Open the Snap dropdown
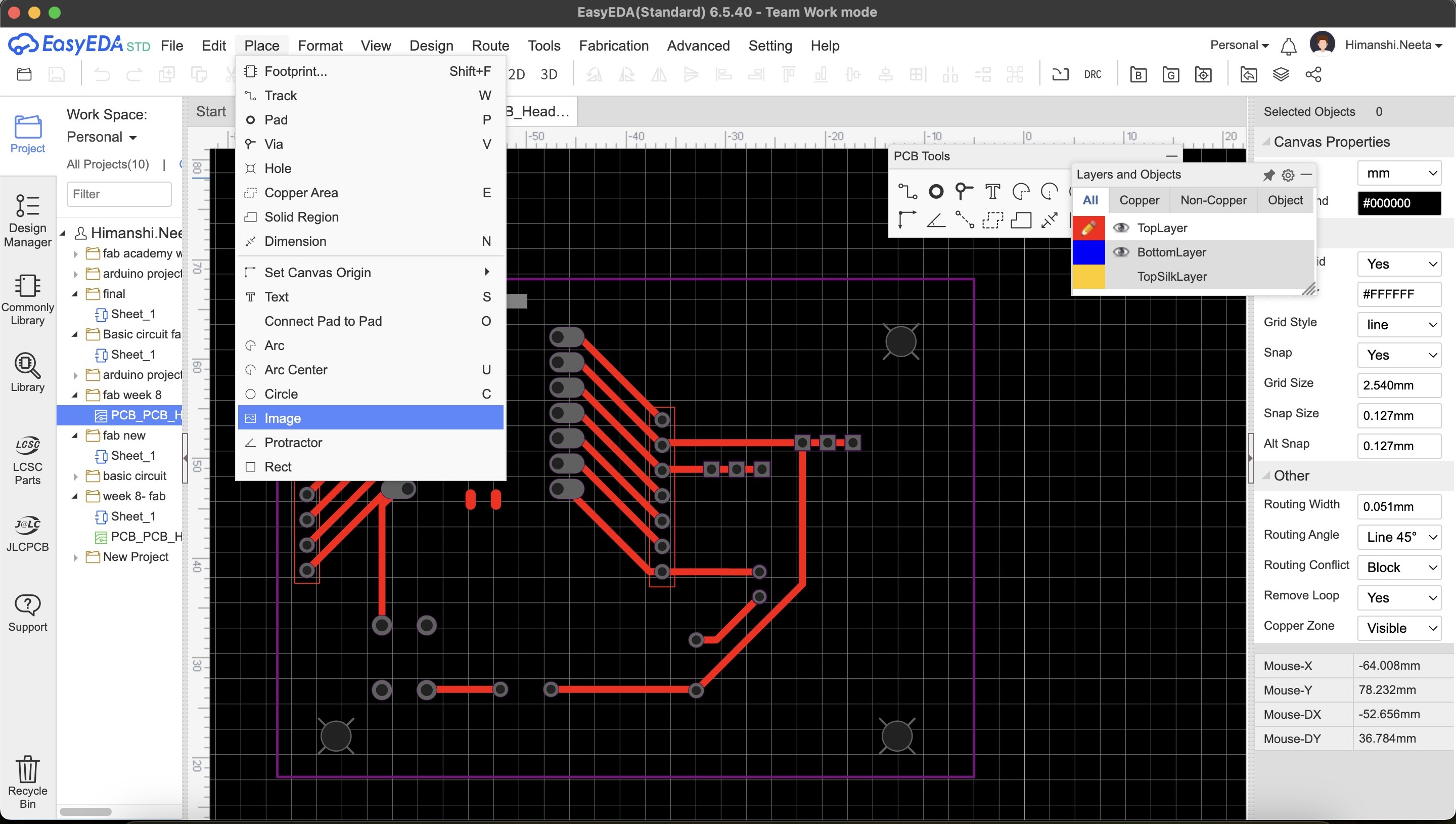The height and width of the screenshot is (824, 1456). coord(1399,355)
